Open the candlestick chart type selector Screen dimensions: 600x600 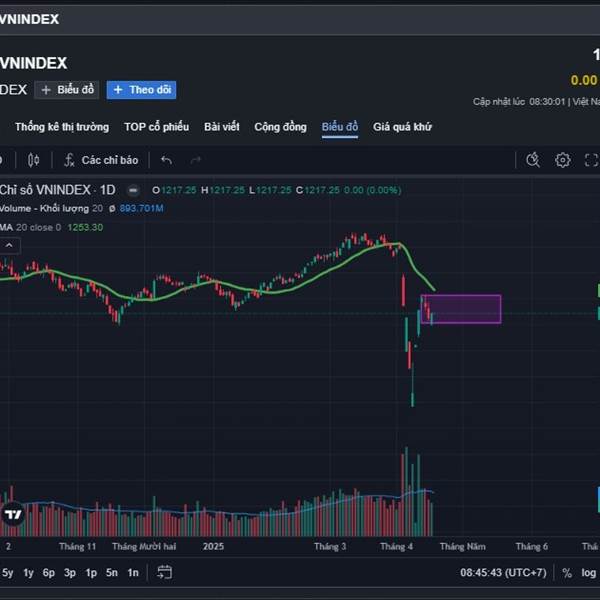(x=33, y=160)
